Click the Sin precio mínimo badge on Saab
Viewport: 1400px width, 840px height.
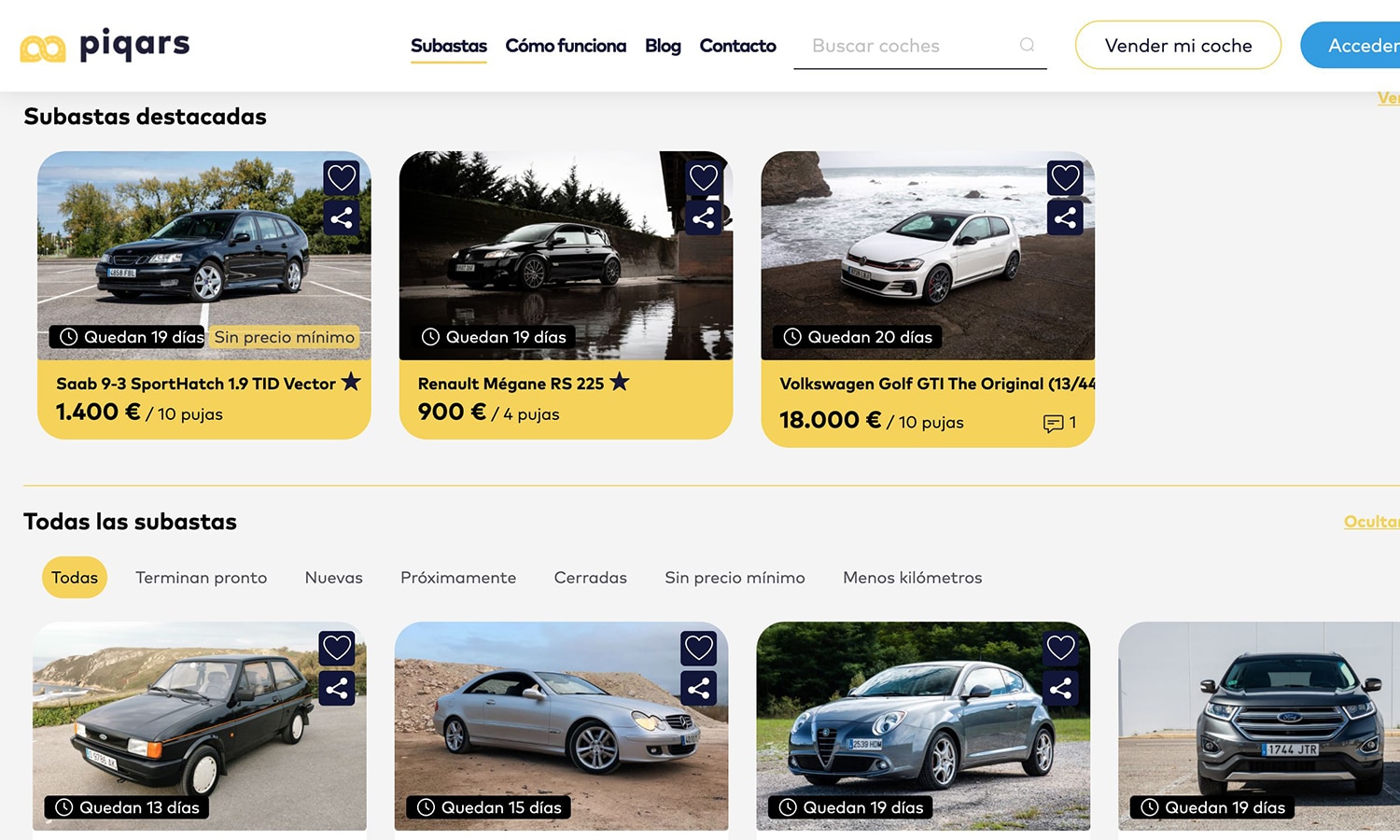[285, 337]
